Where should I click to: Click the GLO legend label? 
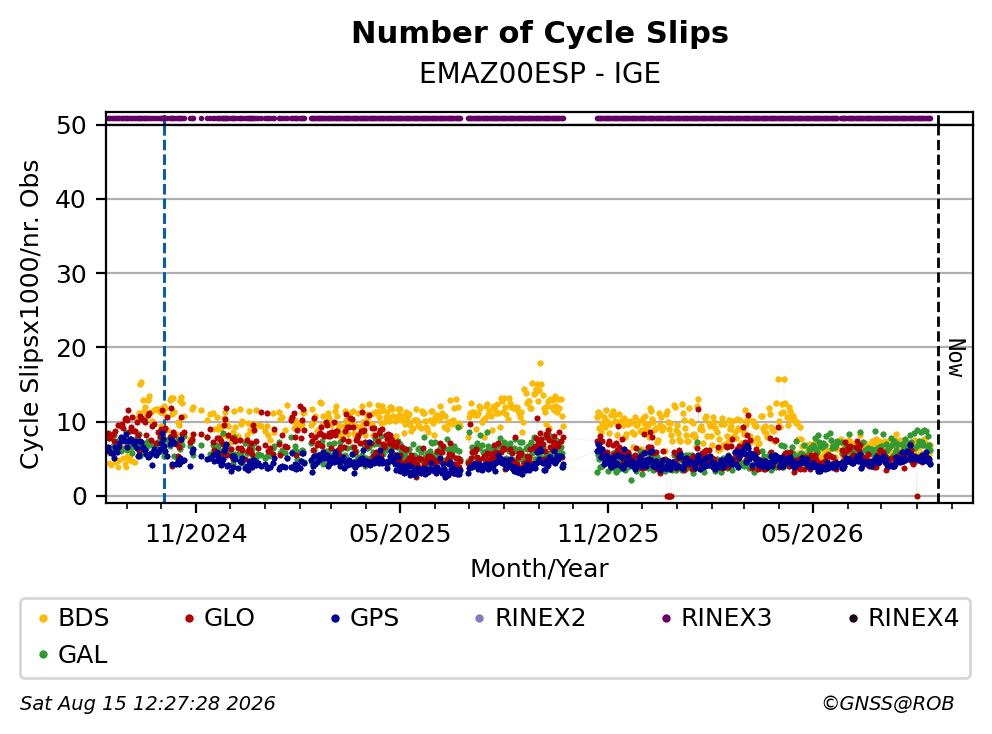229,618
